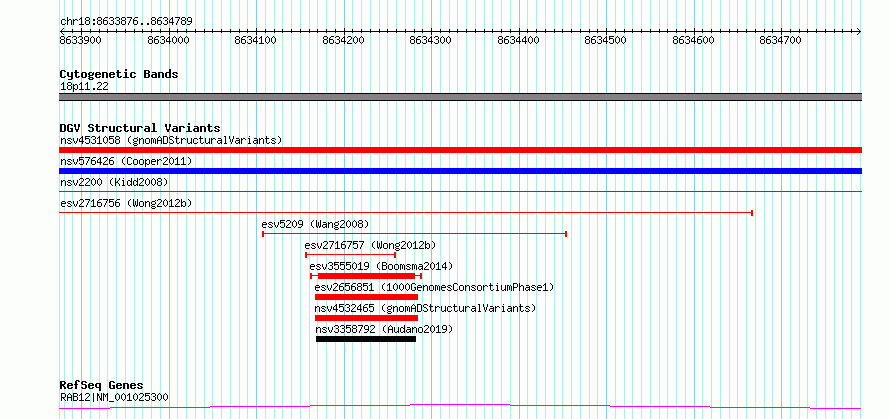Open the esv5209 (Wang2008) label
This screenshot has width=890, height=419.
pos(316,224)
